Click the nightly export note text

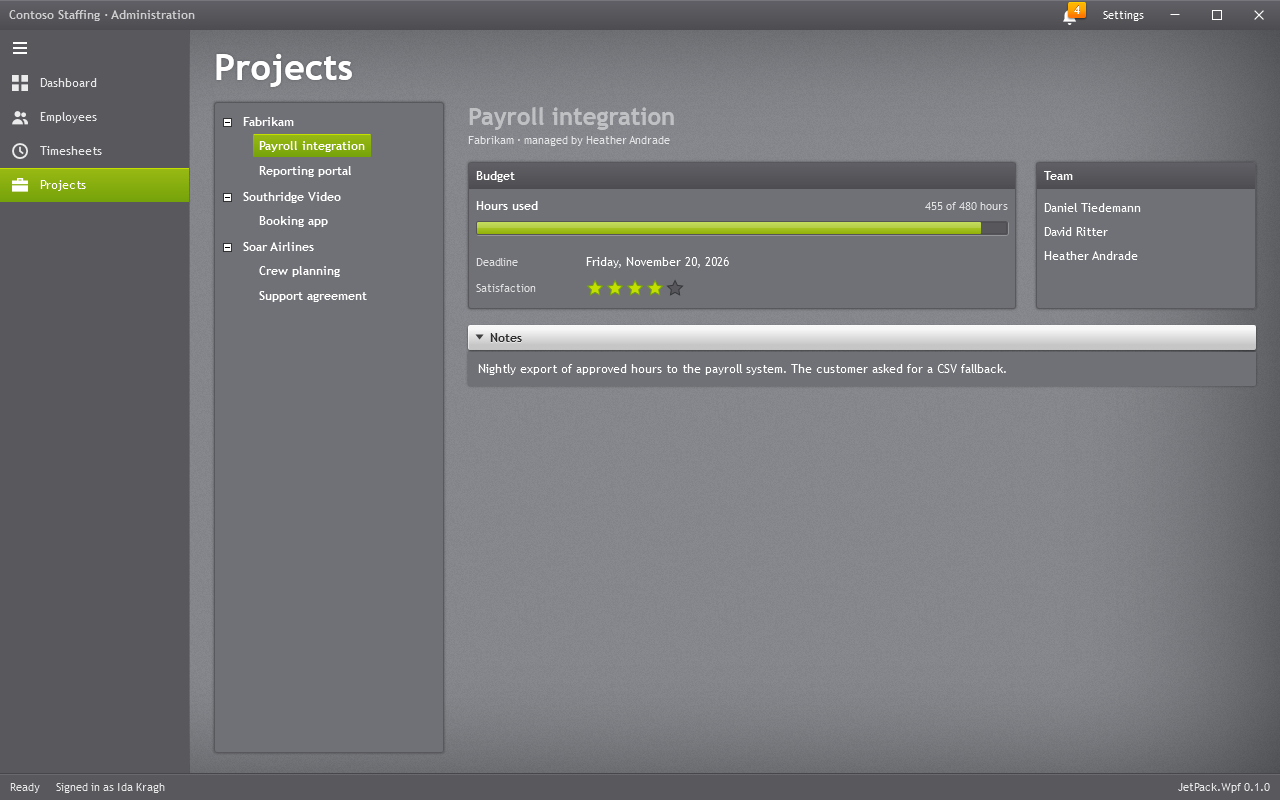(x=742, y=369)
